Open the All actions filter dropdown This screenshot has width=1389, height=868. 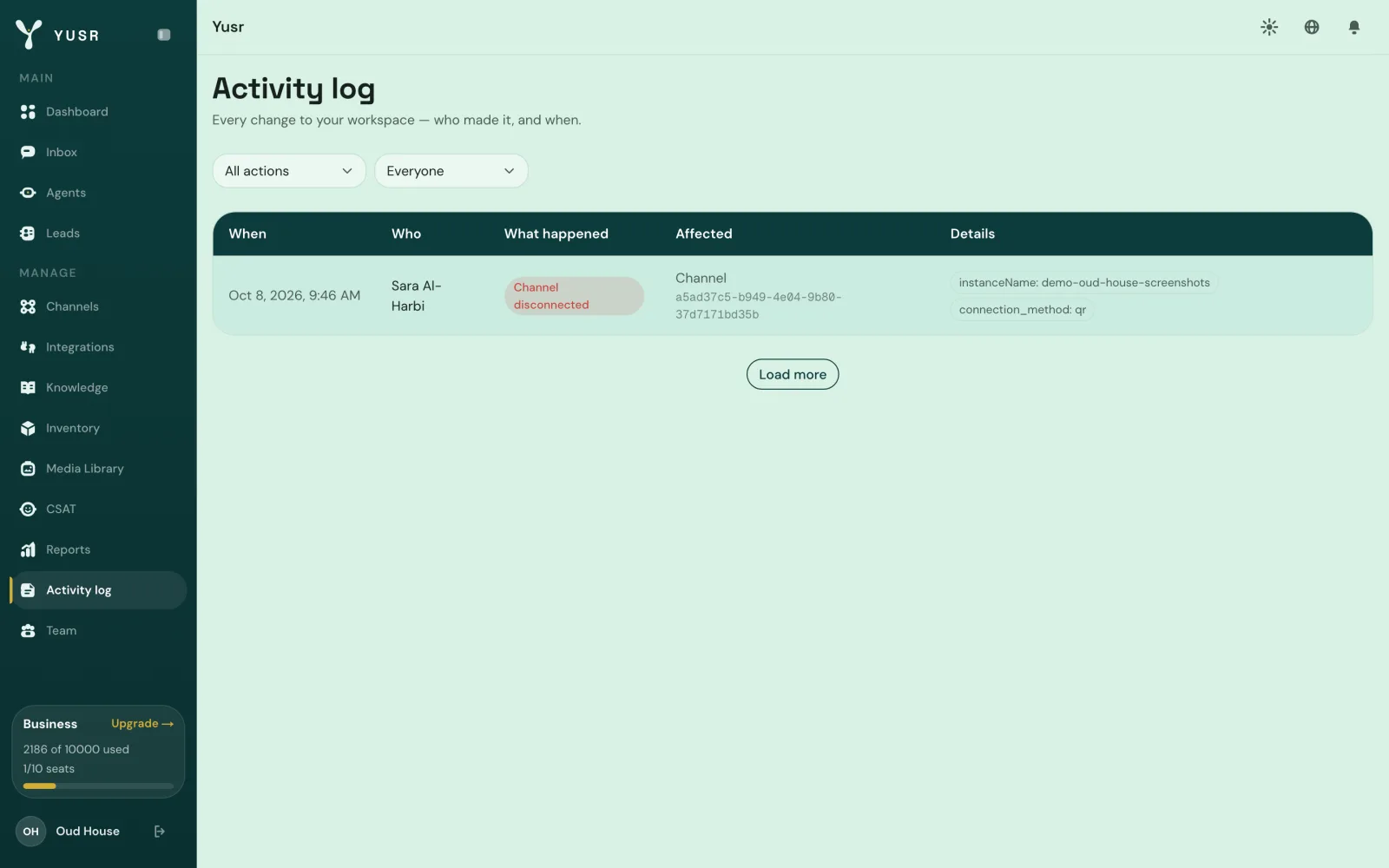click(x=289, y=171)
